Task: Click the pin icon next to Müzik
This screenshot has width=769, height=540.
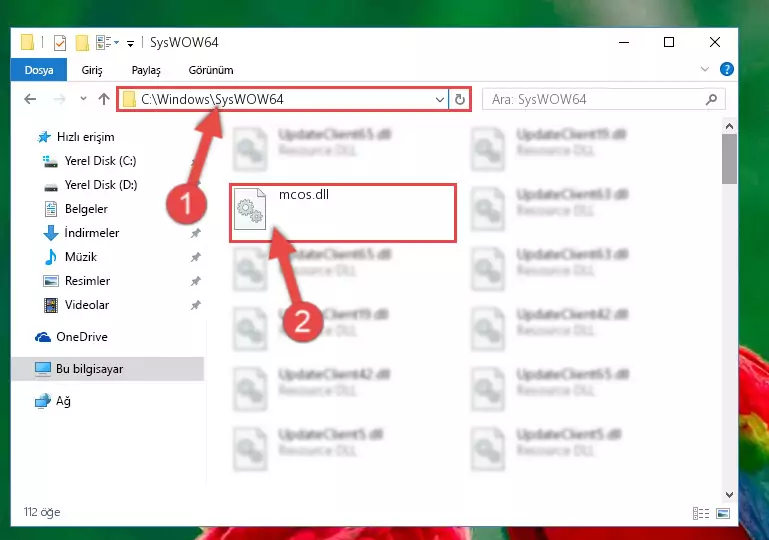Action: (x=196, y=257)
